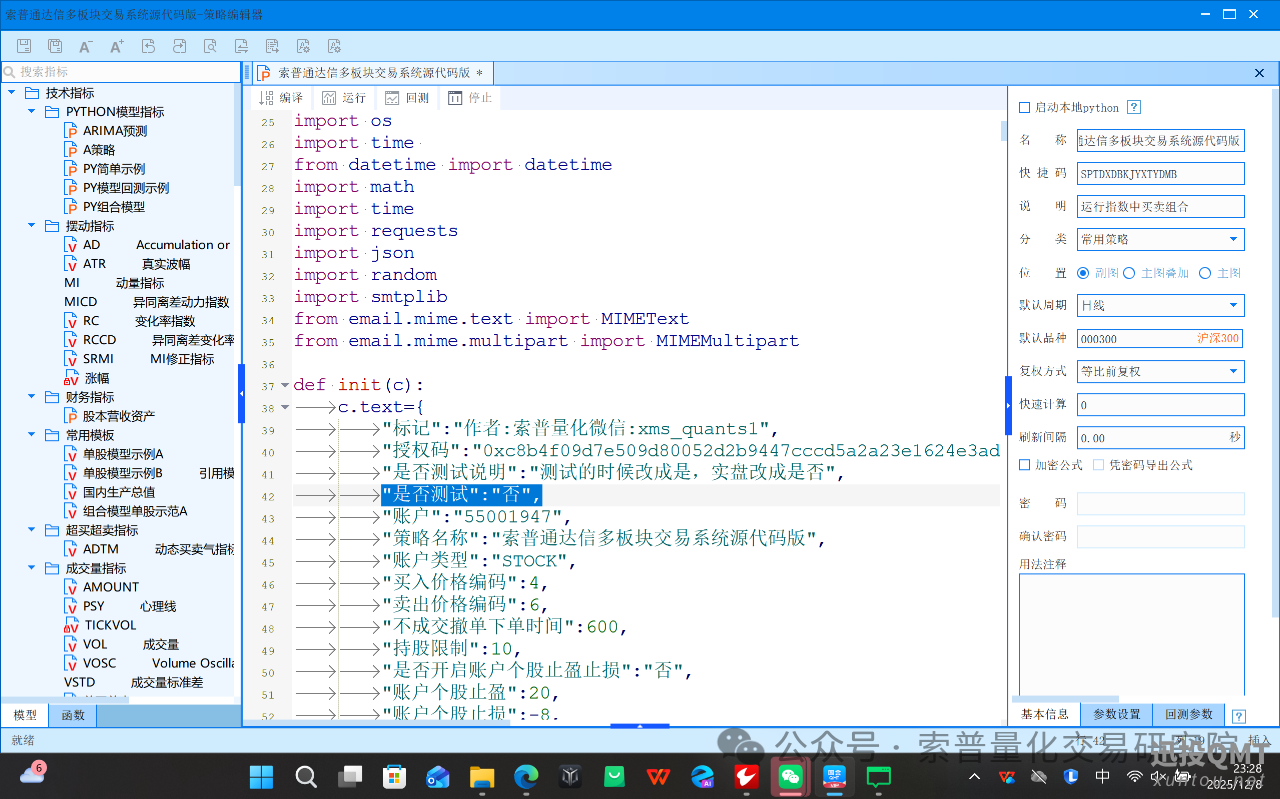
Task: Click the 回测 backtest toolbar button
Action: pos(406,98)
